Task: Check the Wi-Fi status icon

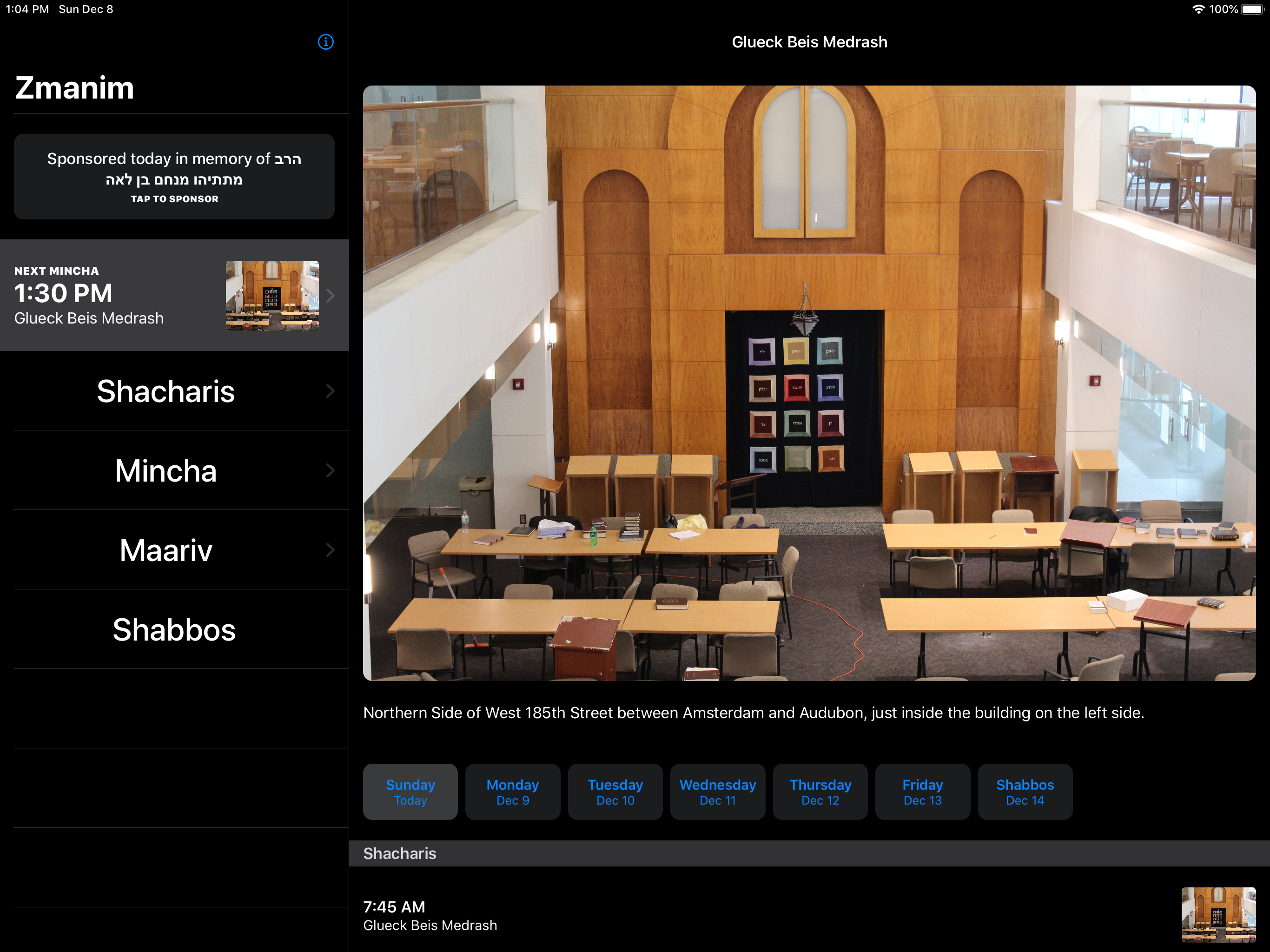Action: pyautogui.click(x=1198, y=9)
